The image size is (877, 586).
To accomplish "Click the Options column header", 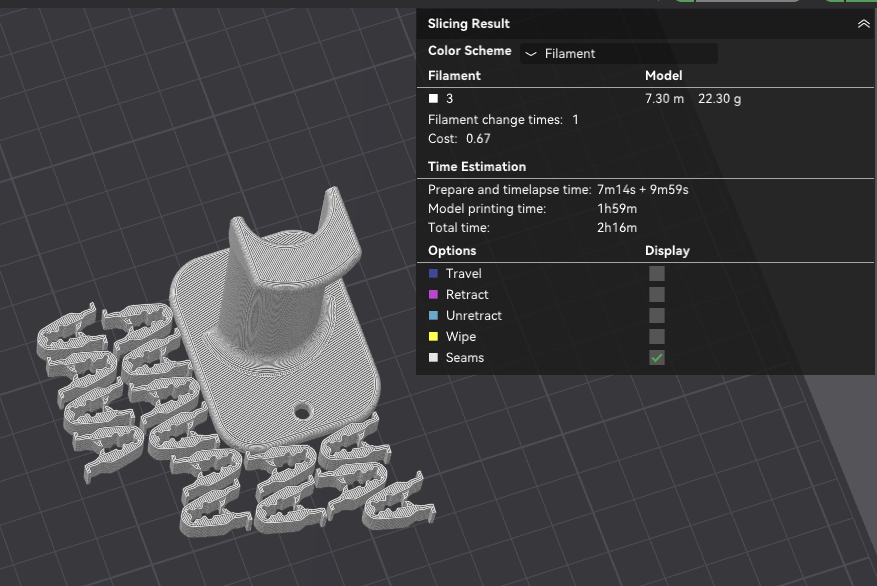I will tap(452, 251).
